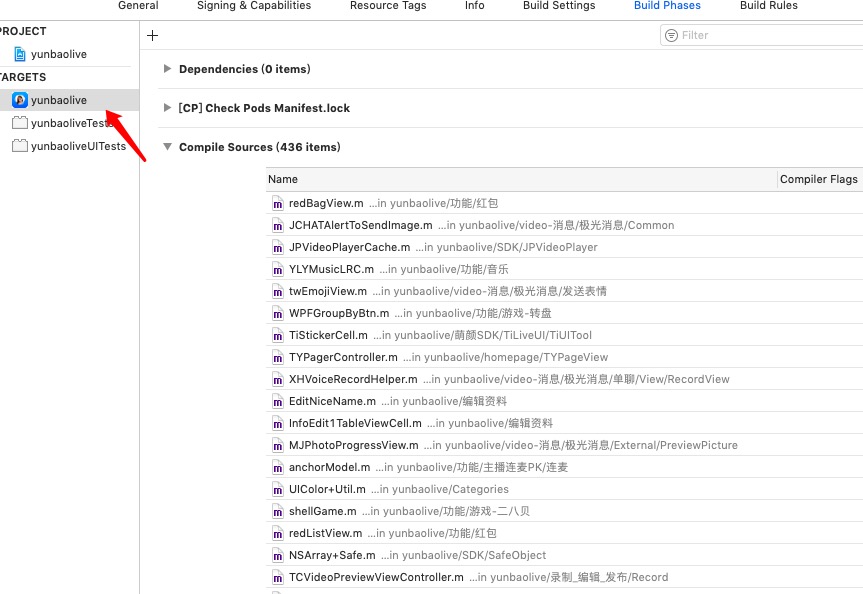Viewport: 863px width, 594px height.
Task: Click NSArray+Safe.m file icon
Action: [277, 557]
